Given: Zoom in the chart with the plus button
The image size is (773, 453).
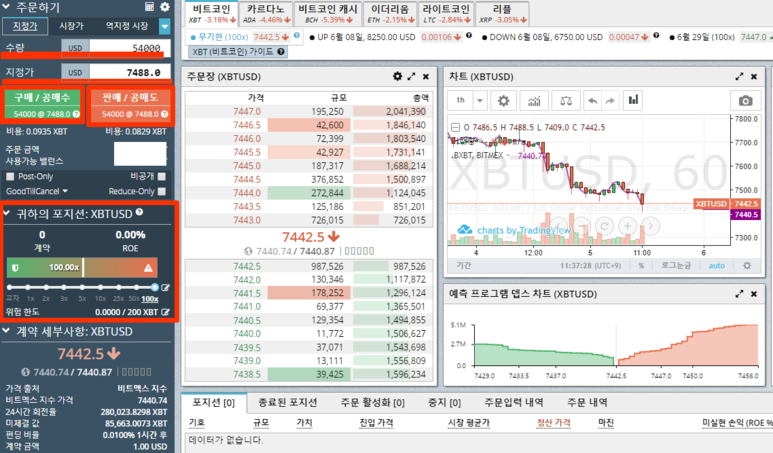Looking at the screenshot, I should point(627,226).
